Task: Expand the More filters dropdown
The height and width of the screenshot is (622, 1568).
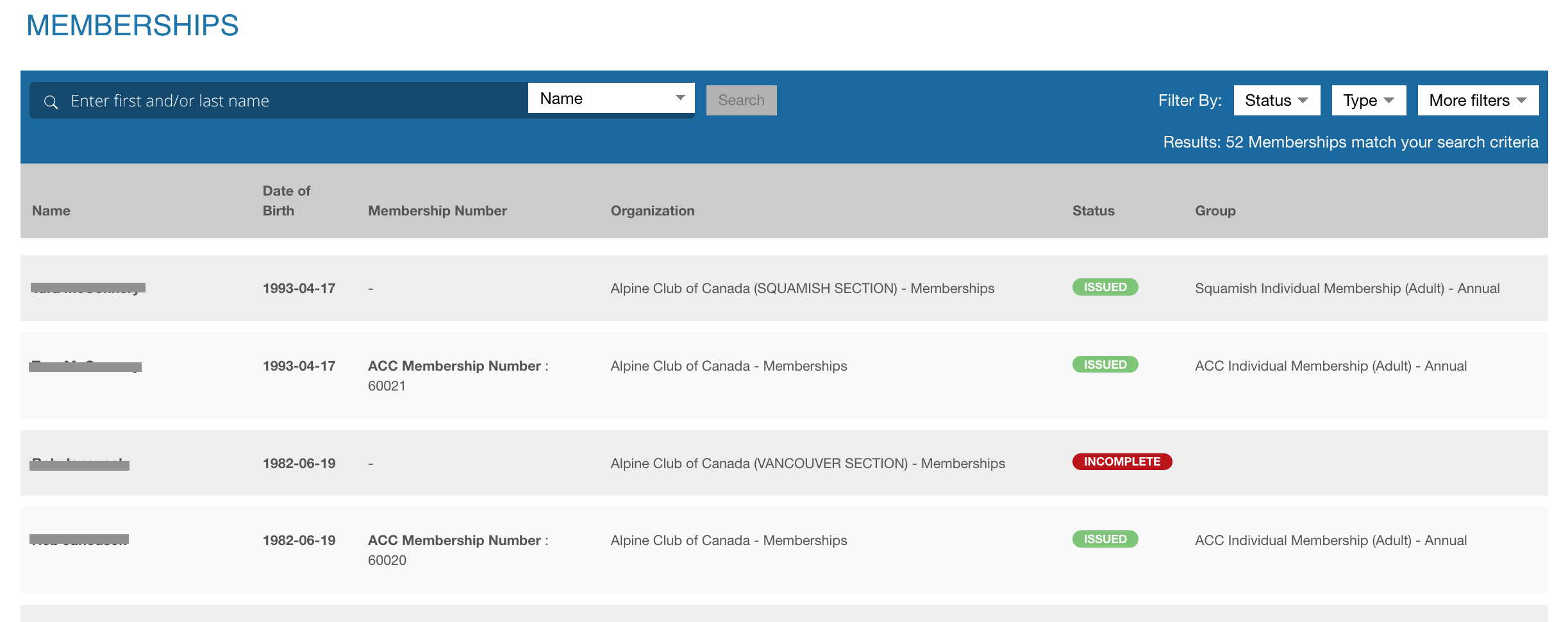Action: 1478,100
